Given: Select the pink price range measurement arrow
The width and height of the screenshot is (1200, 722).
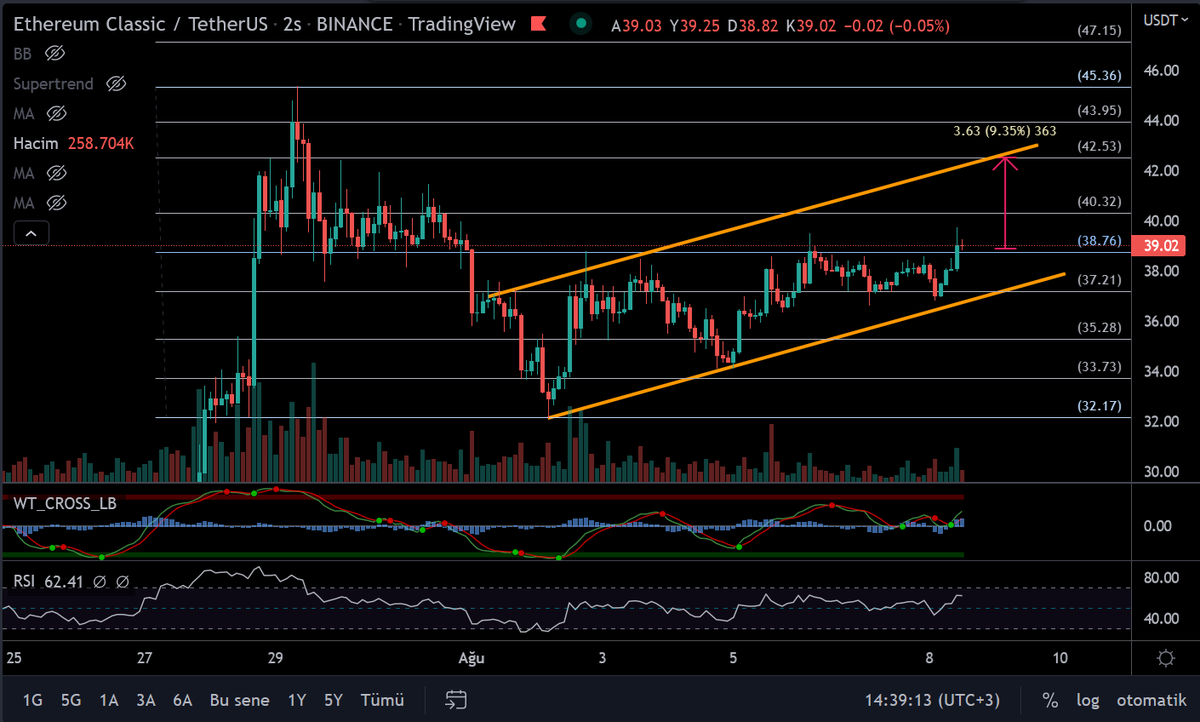Looking at the screenshot, I should (1006, 201).
